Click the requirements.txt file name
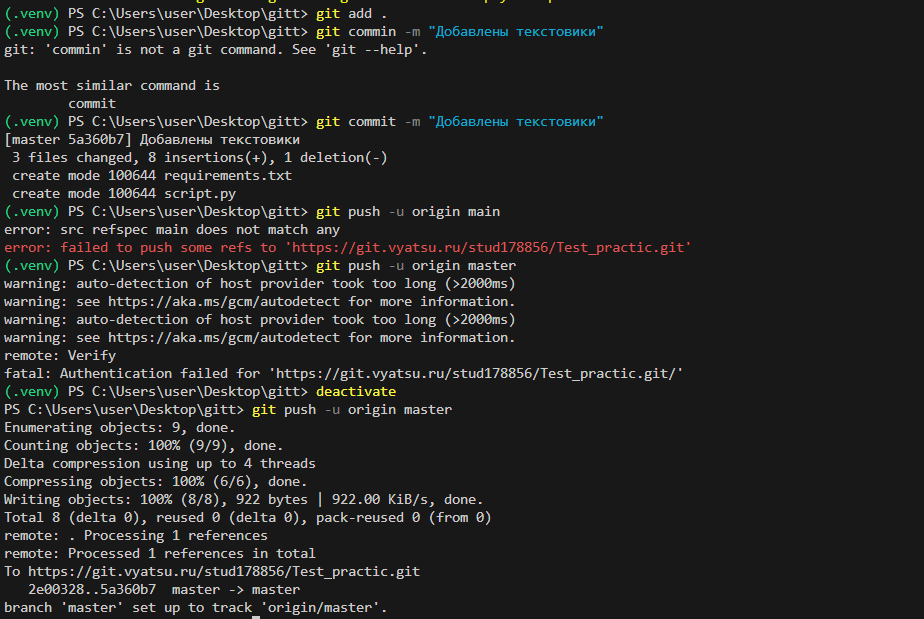The width and height of the screenshot is (924, 619). pyautogui.click(x=227, y=175)
